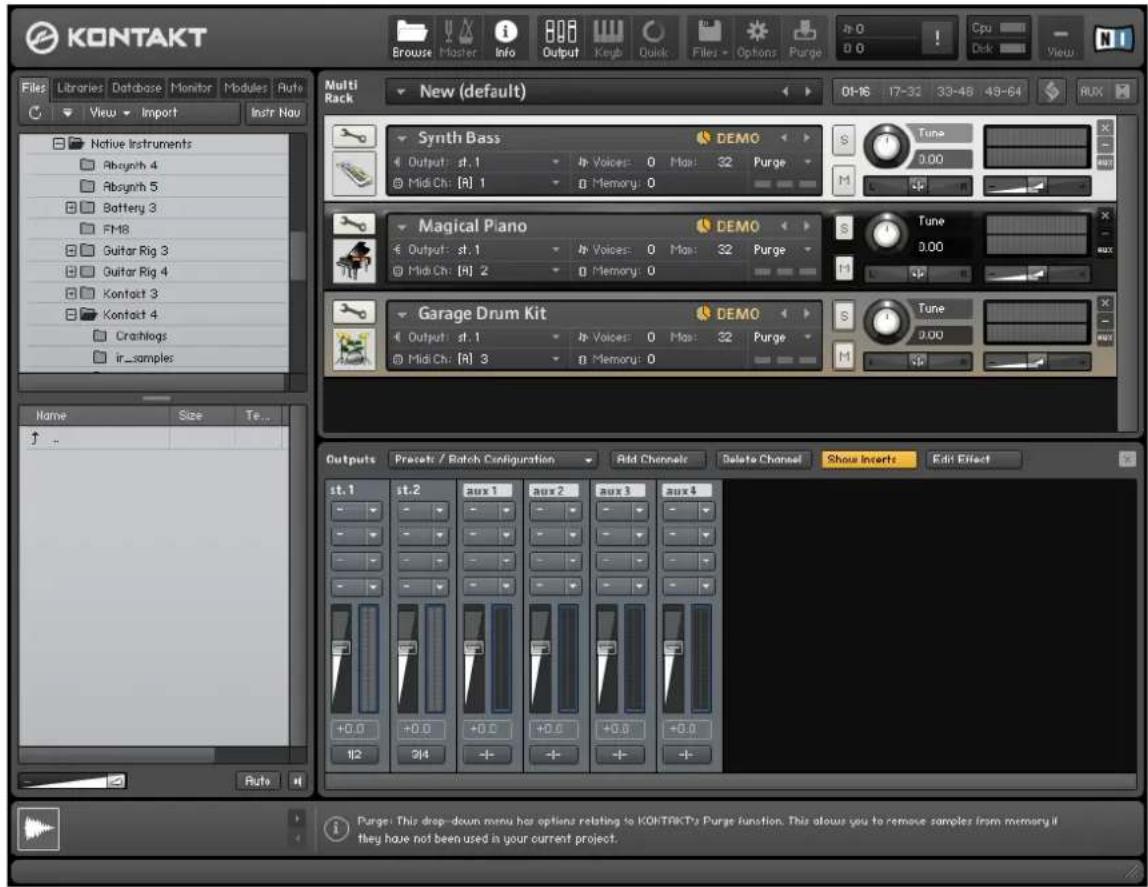Click the browser eject arrow icon

(67, 113)
